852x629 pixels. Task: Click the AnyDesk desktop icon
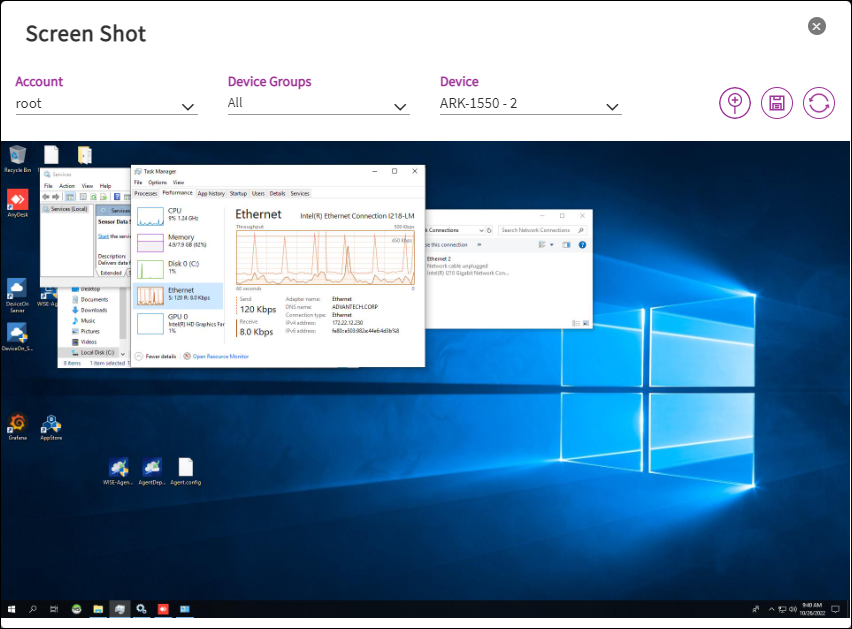pos(17,200)
